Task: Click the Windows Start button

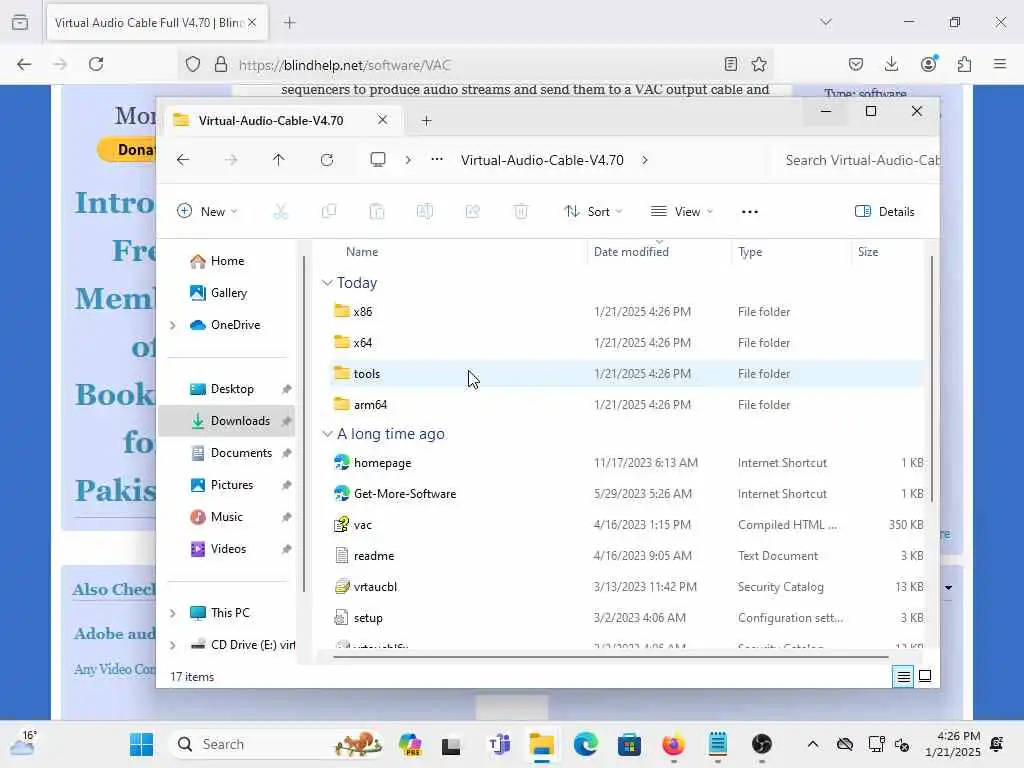Action: click(x=141, y=744)
